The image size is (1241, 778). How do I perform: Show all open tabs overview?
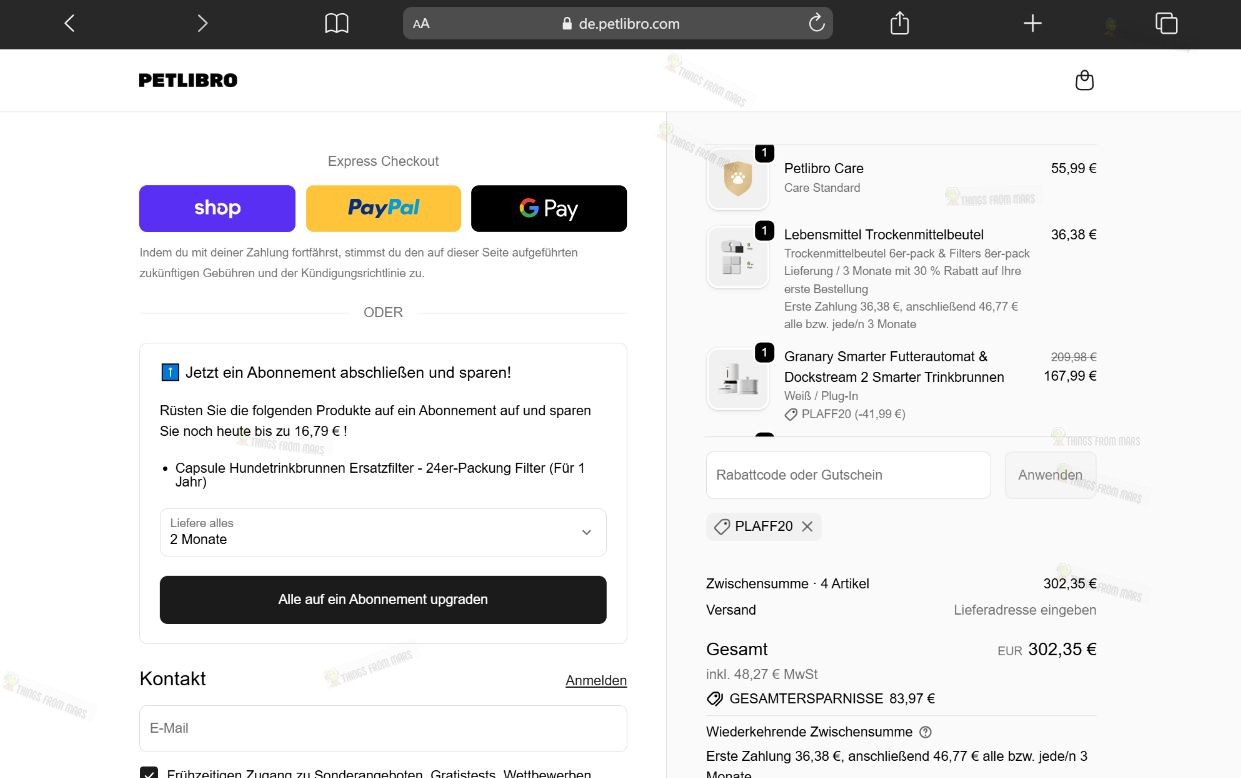point(1166,23)
